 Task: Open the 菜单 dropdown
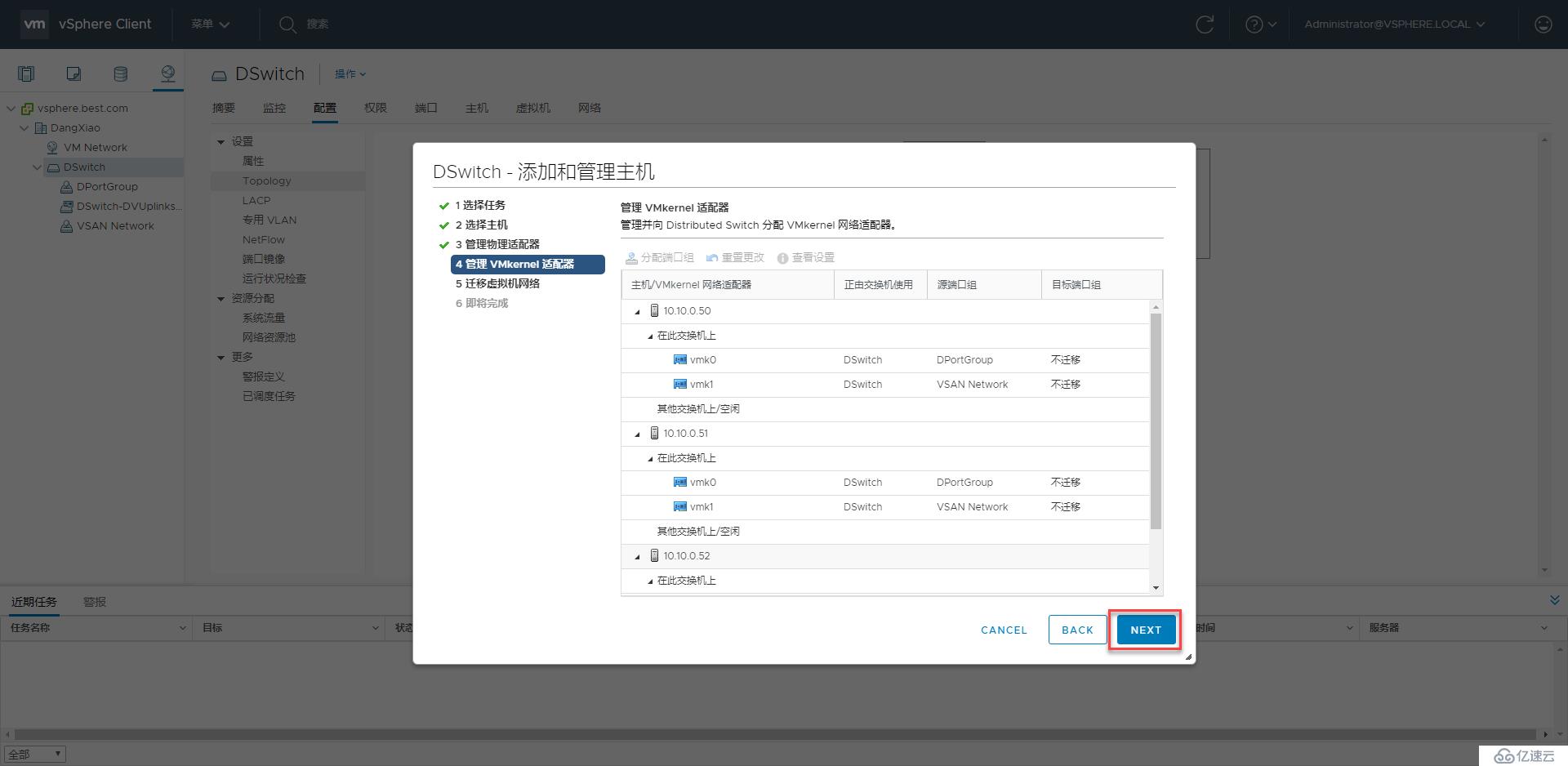(x=211, y=24)
